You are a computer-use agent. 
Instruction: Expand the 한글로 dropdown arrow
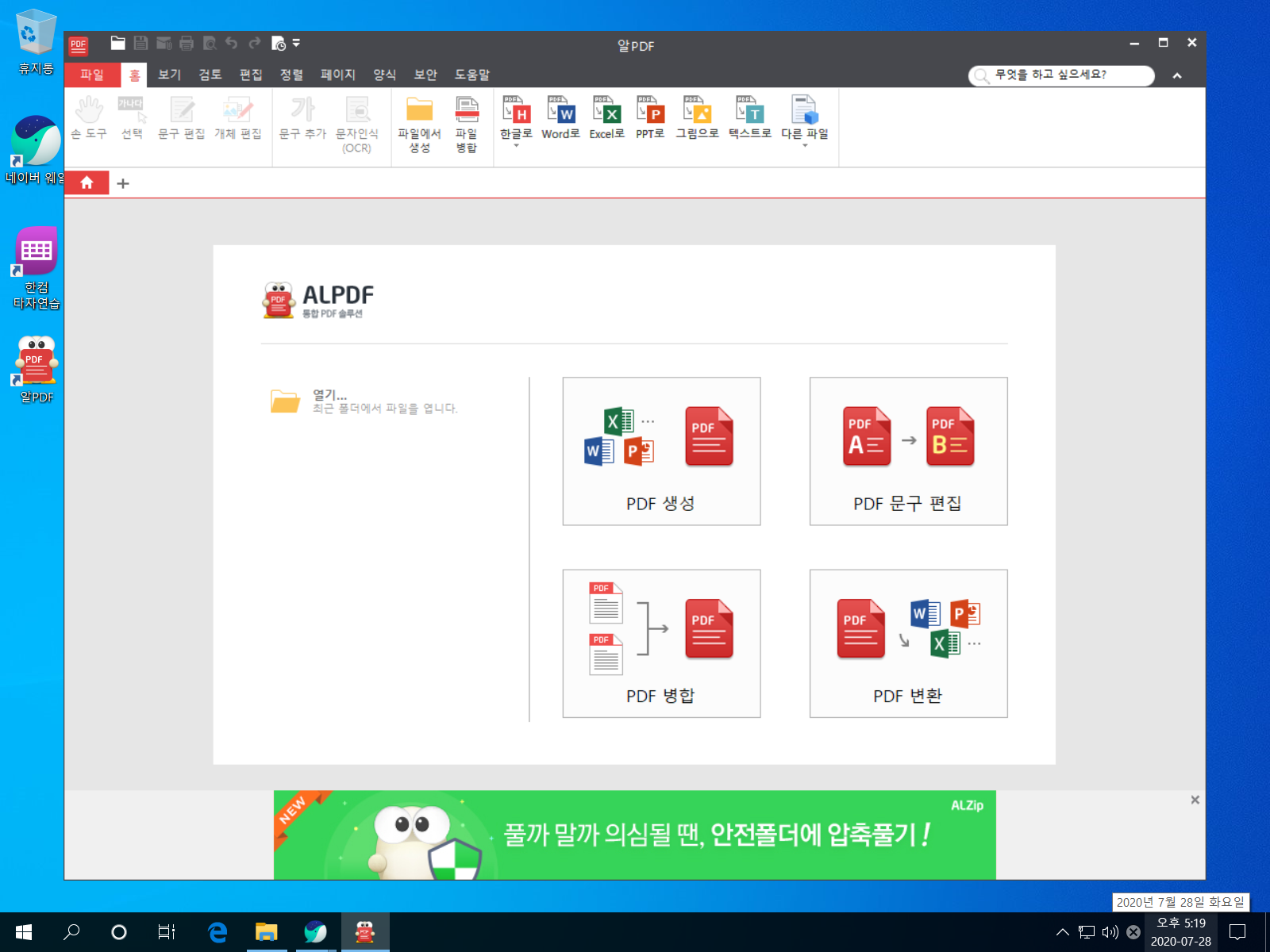(516, 146)
